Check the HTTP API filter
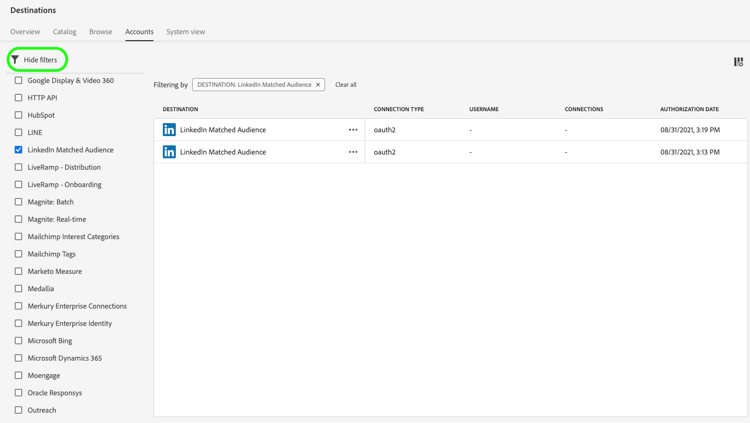 [x=18, y=98]
